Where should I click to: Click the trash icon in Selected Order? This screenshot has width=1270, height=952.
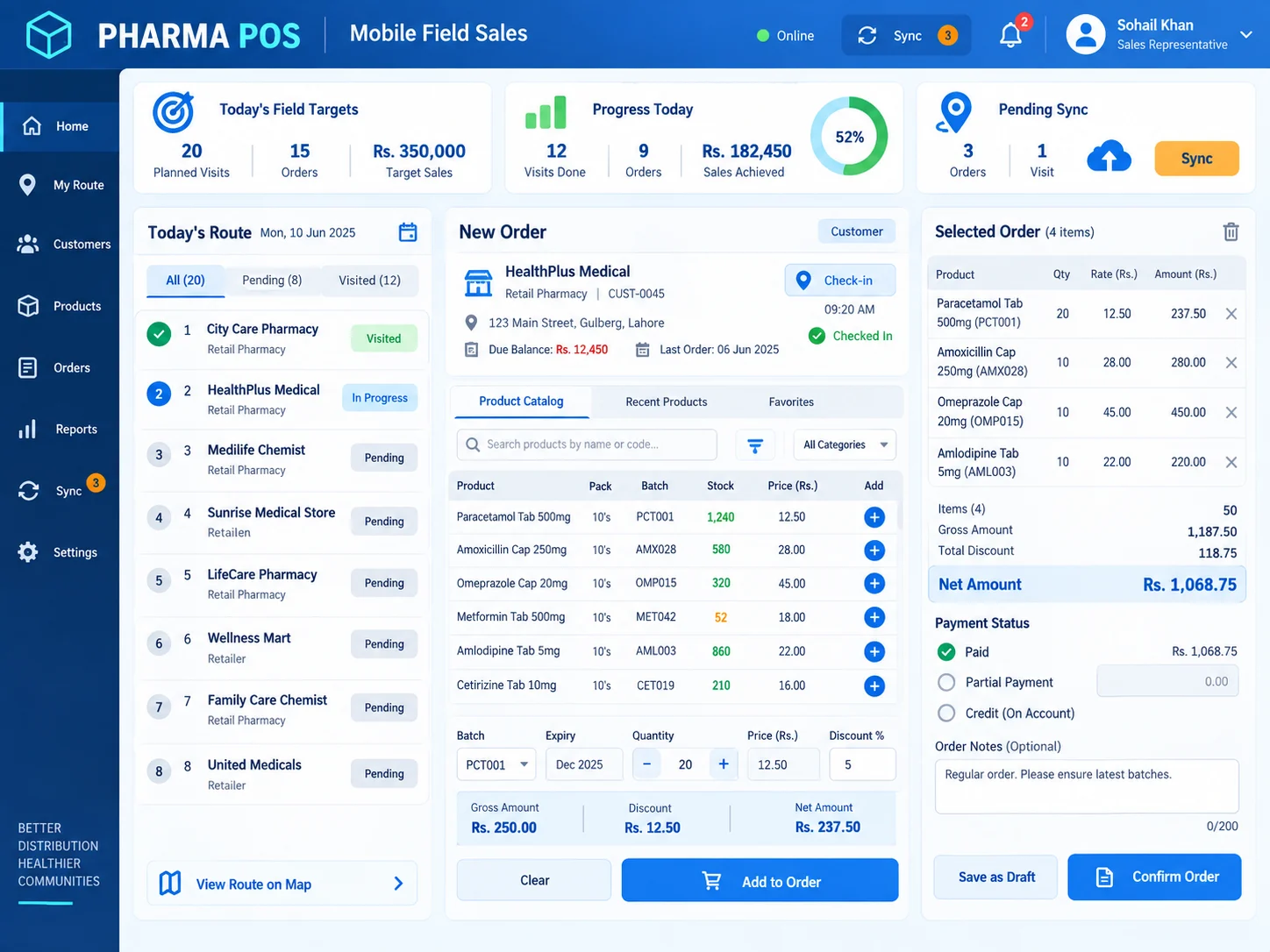pyautogui.click(x=1231, y=231)
